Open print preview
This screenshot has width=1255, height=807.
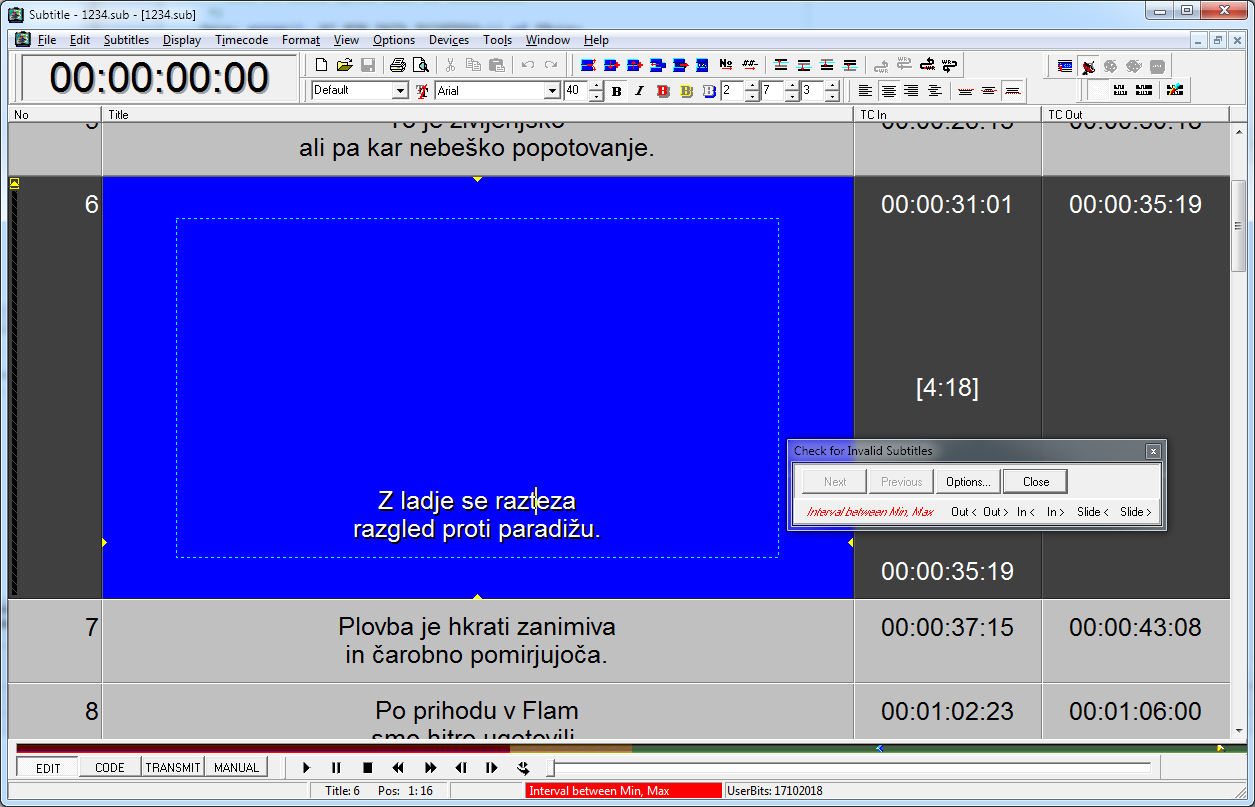[420, 65]
